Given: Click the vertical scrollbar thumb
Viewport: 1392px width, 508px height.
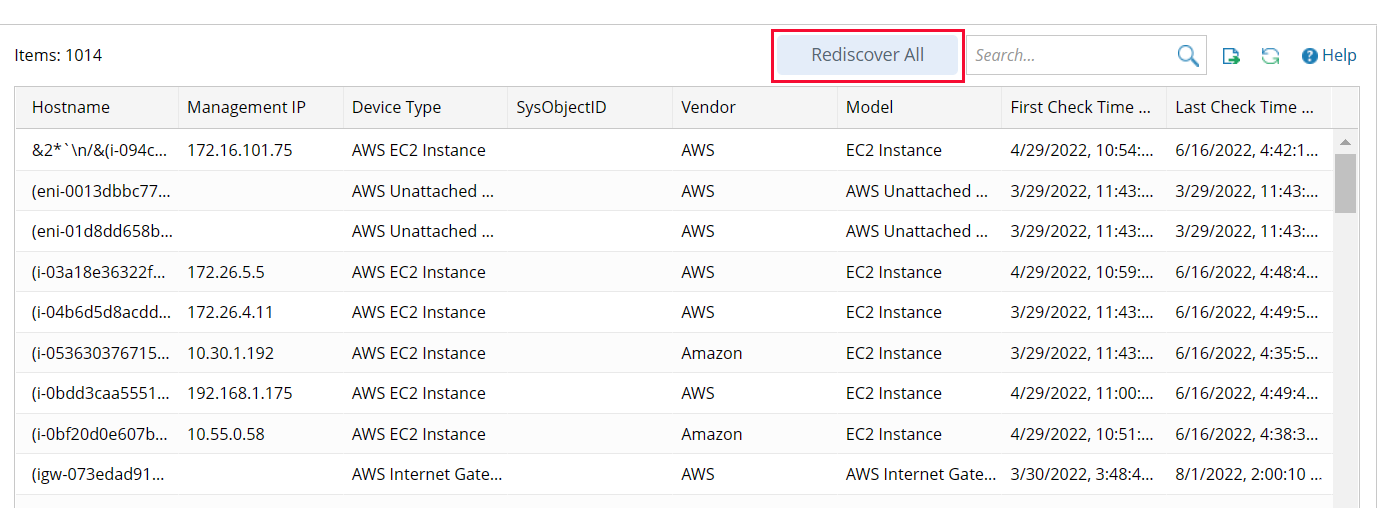Looking at the screenshot, I should [x=1345, y=183].
